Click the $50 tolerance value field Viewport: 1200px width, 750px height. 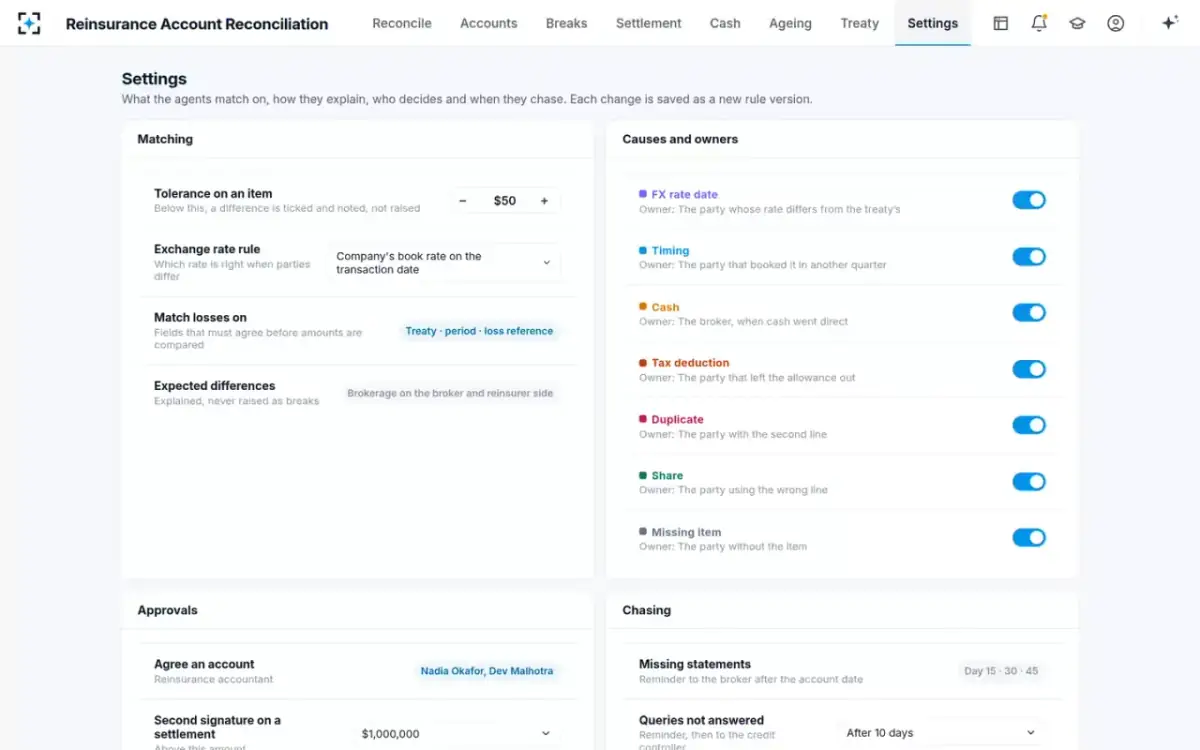[x=504, y=201]
